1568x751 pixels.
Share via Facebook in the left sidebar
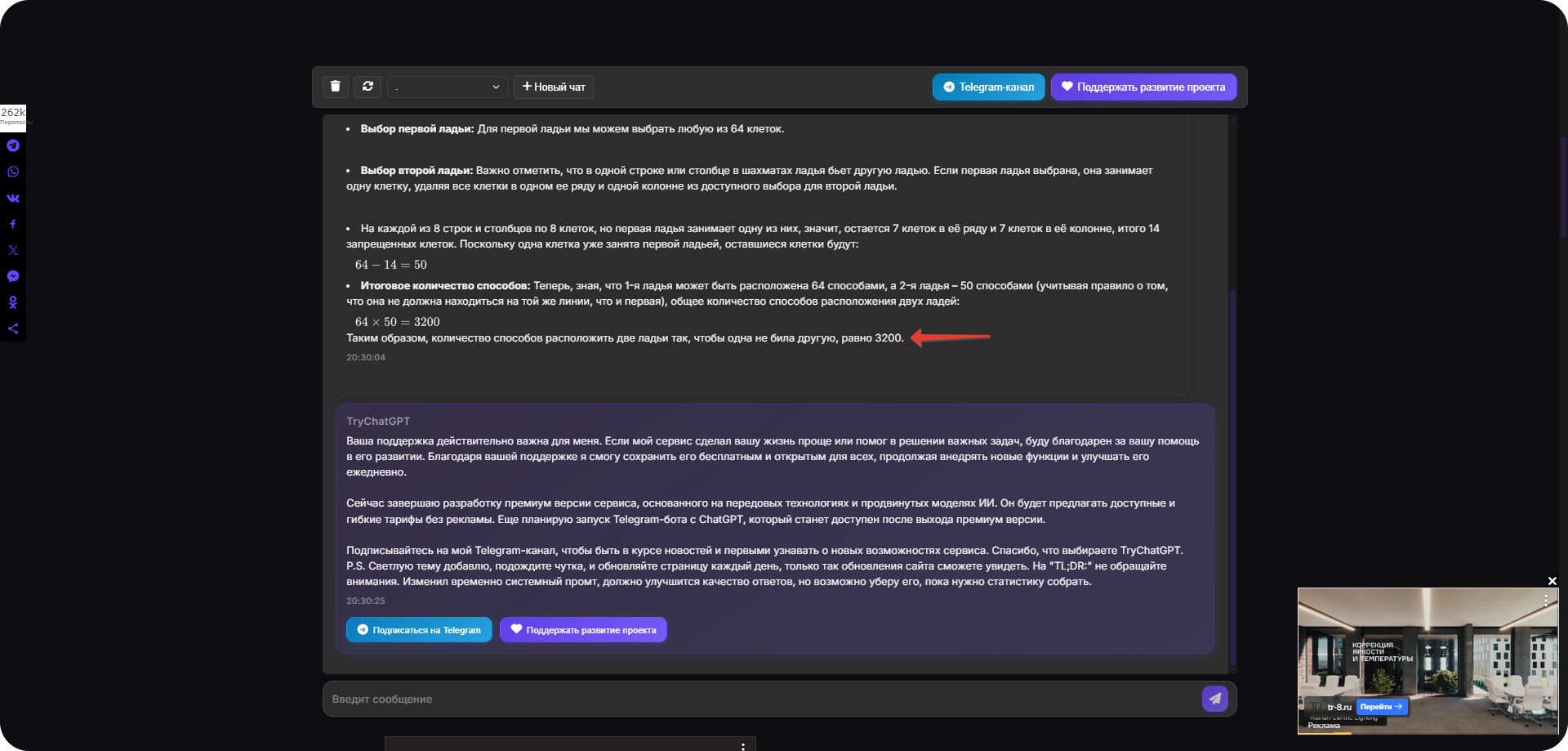pyautogui.click(x=13, y=224)
